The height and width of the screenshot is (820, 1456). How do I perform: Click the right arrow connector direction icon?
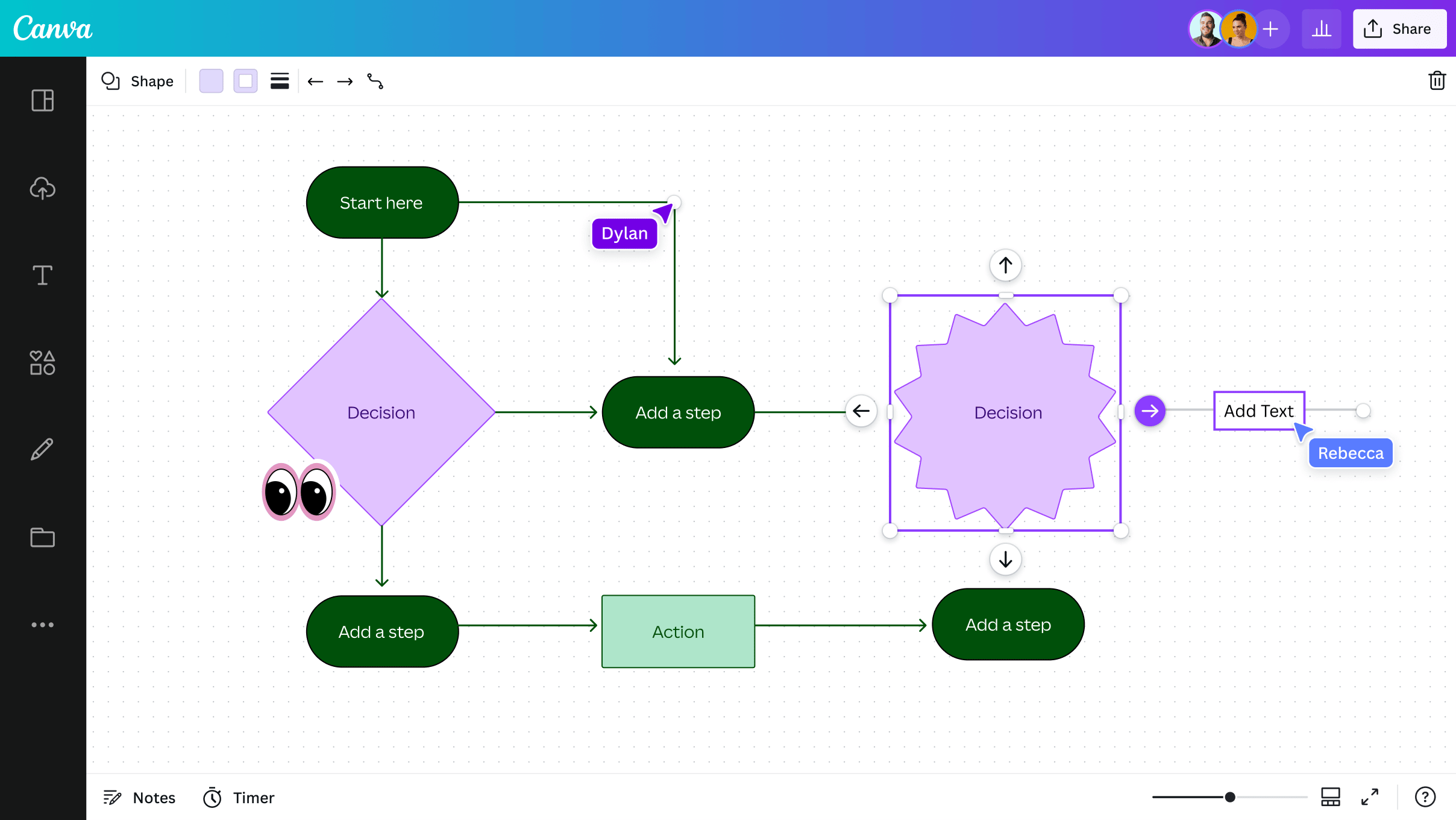(343, 81)
